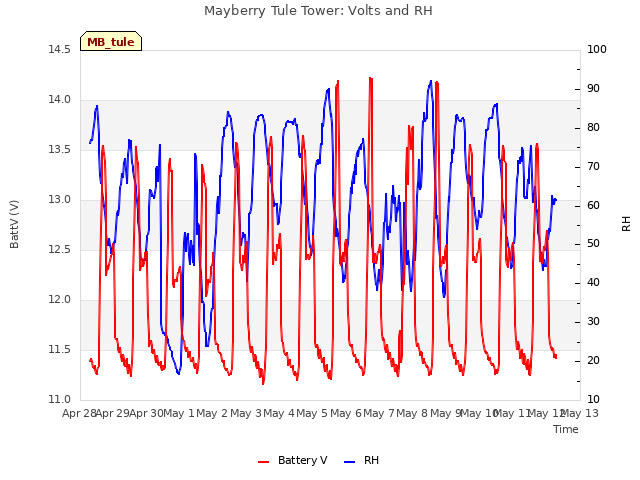Click the RH right axis title

click(626, 224)
